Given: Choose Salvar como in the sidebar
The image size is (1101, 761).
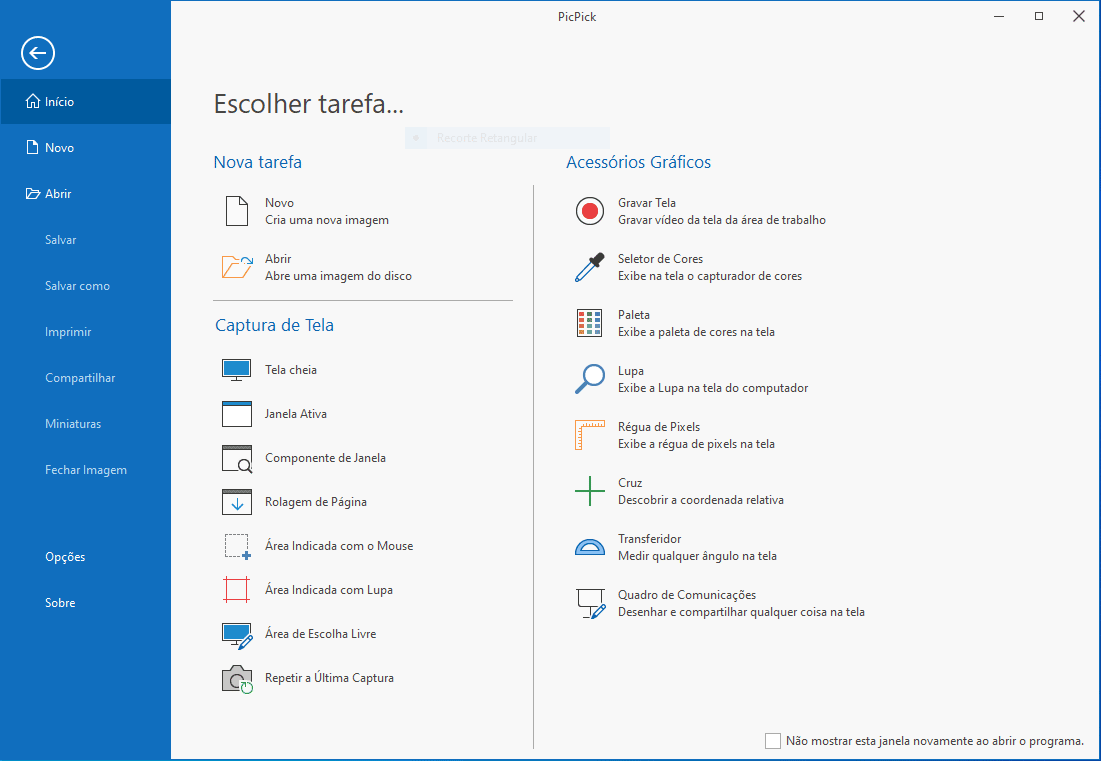Looking at the screenshot, I should 86,286.
